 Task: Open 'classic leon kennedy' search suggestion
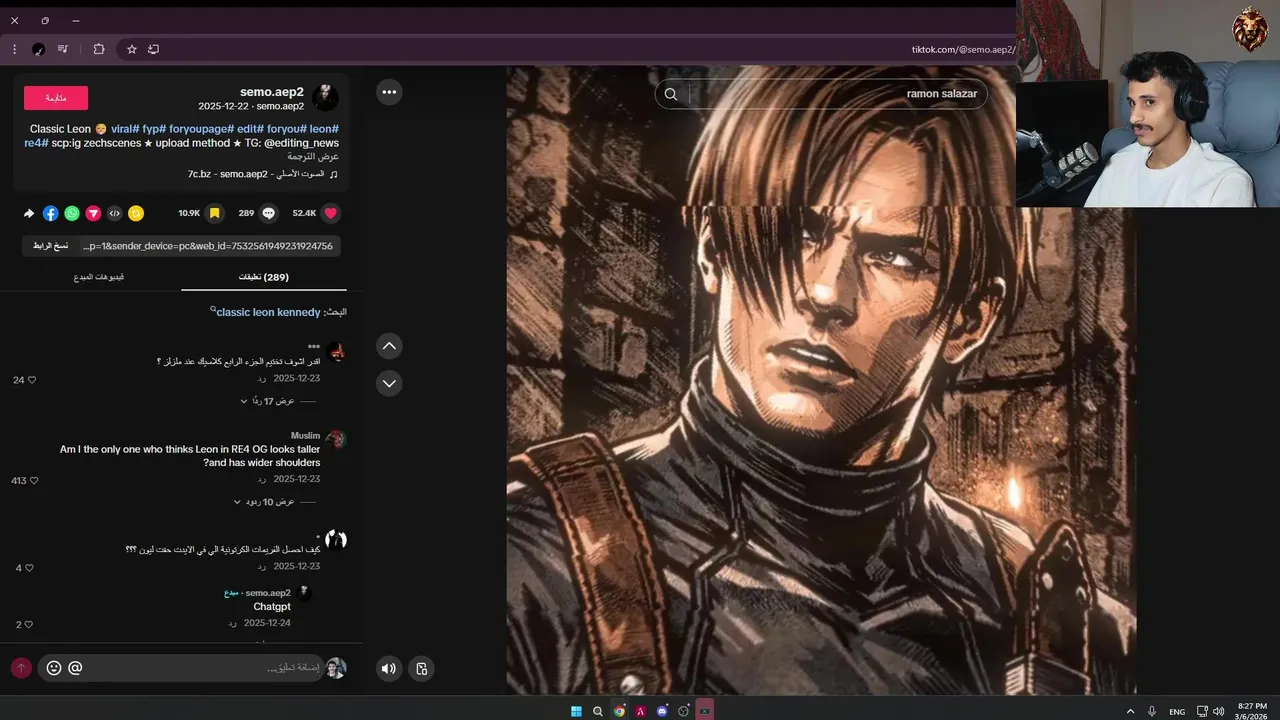268,312
